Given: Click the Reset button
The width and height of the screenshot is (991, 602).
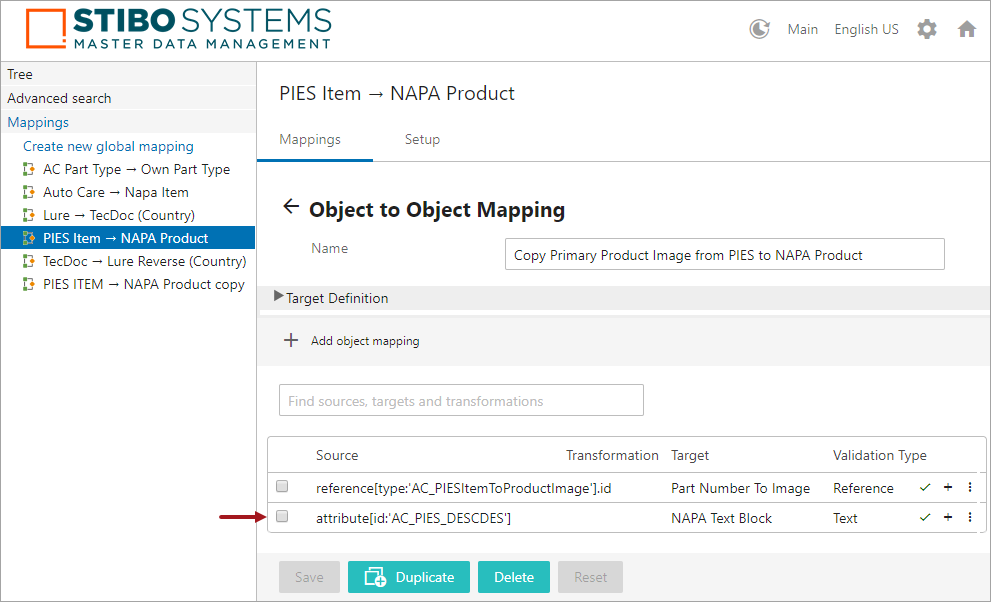Looking at the screenshot, I should click(590, 577).
